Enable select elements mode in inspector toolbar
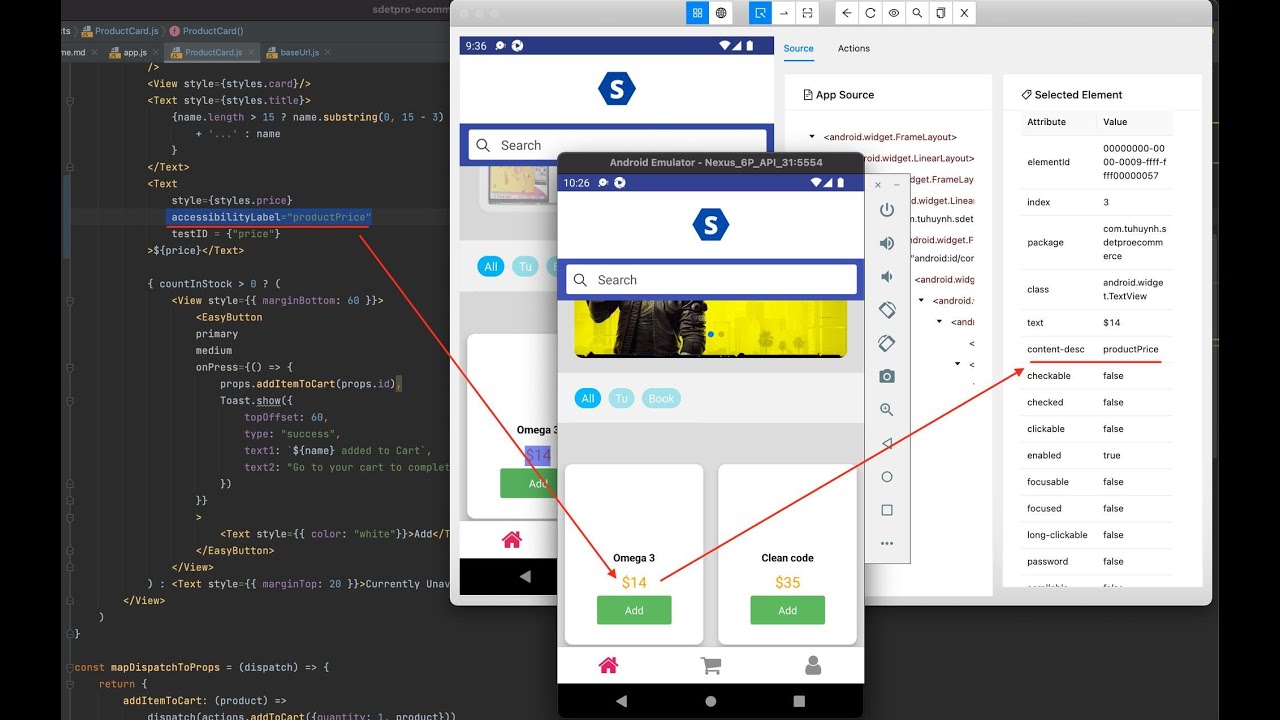Viewport: 1280px width, 720px height. pyautogui.click(x=760, y=13)
